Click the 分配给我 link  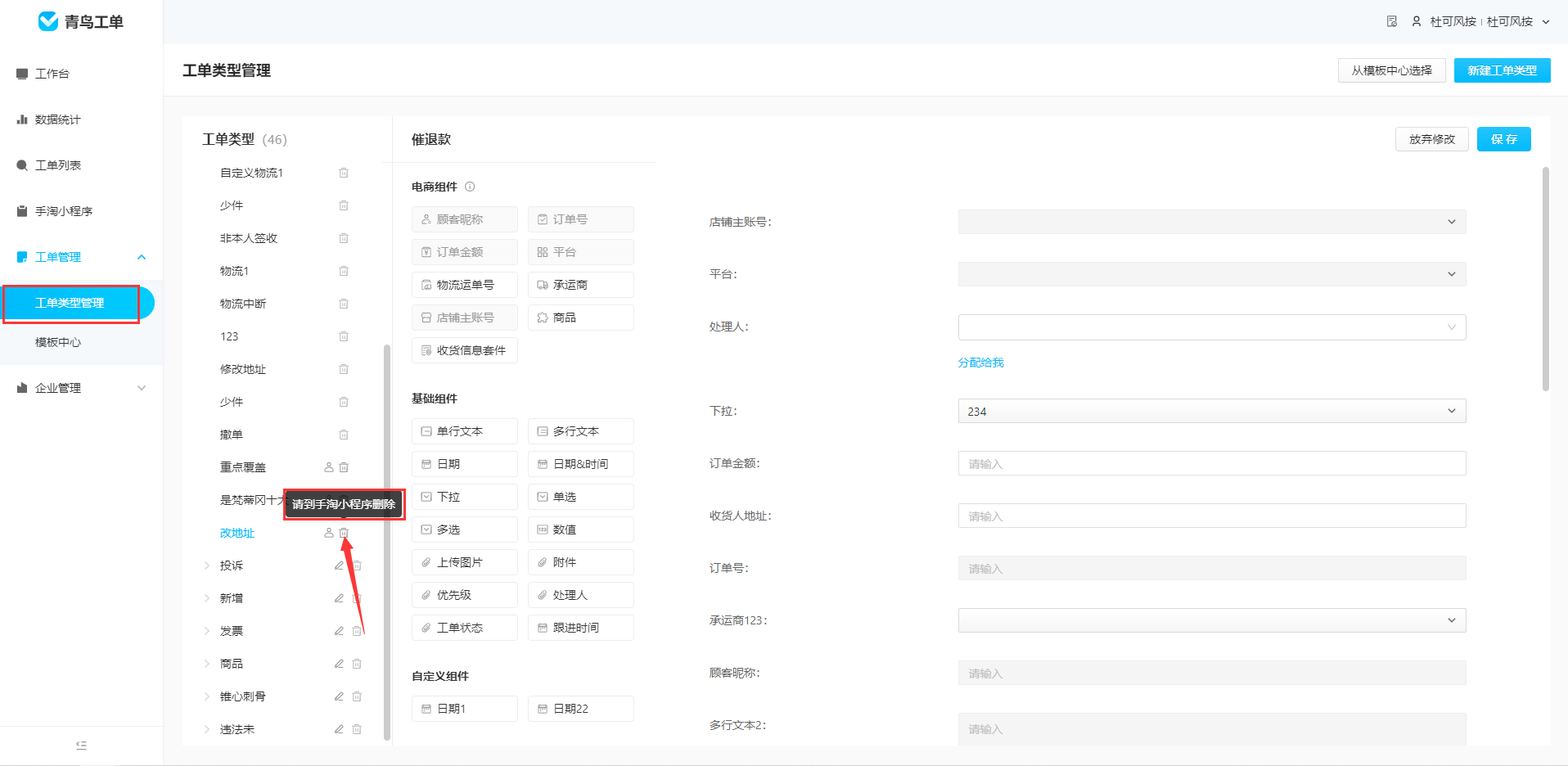click(980, 363)
